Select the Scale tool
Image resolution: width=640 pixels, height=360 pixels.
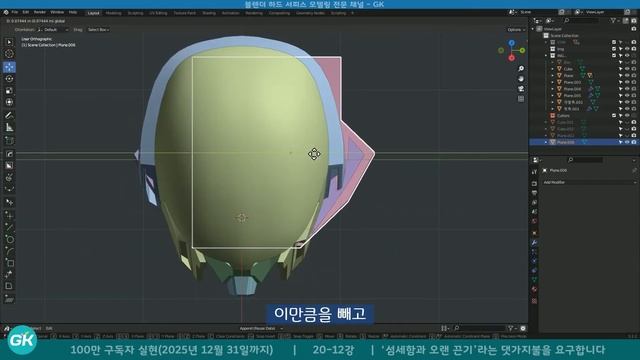9,91
